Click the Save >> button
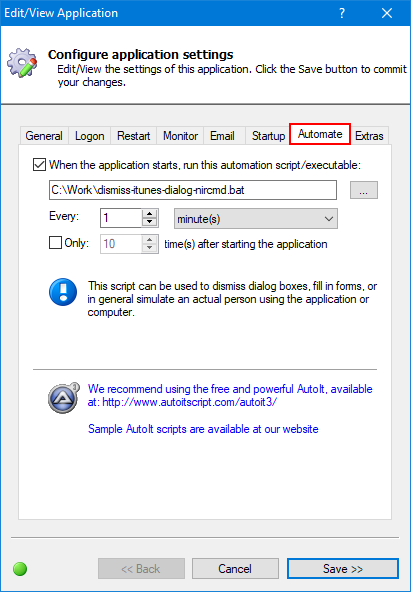The height and width of the screenshot is (592, 411). (343, 569)
